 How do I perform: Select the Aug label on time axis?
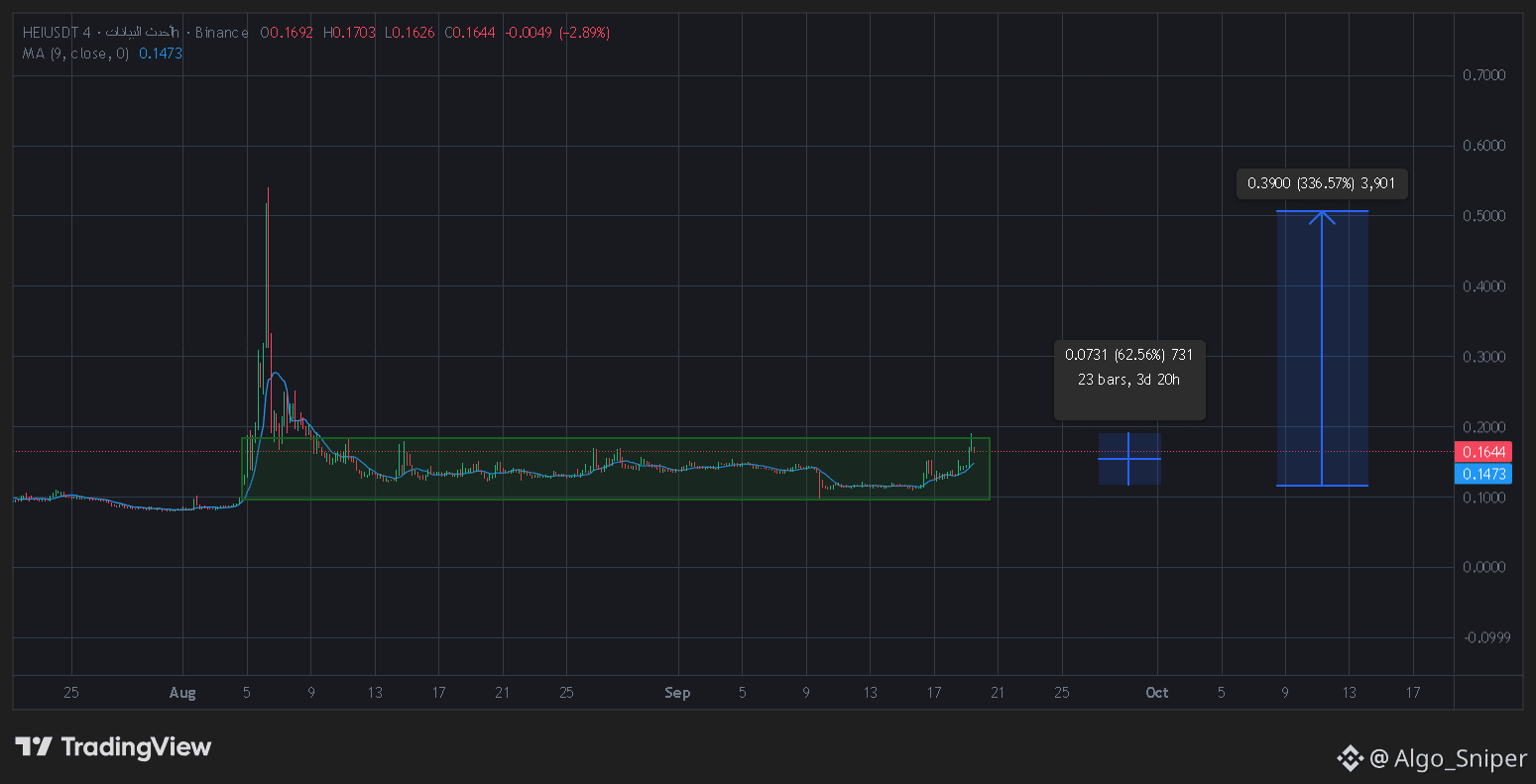coord(182,693)
